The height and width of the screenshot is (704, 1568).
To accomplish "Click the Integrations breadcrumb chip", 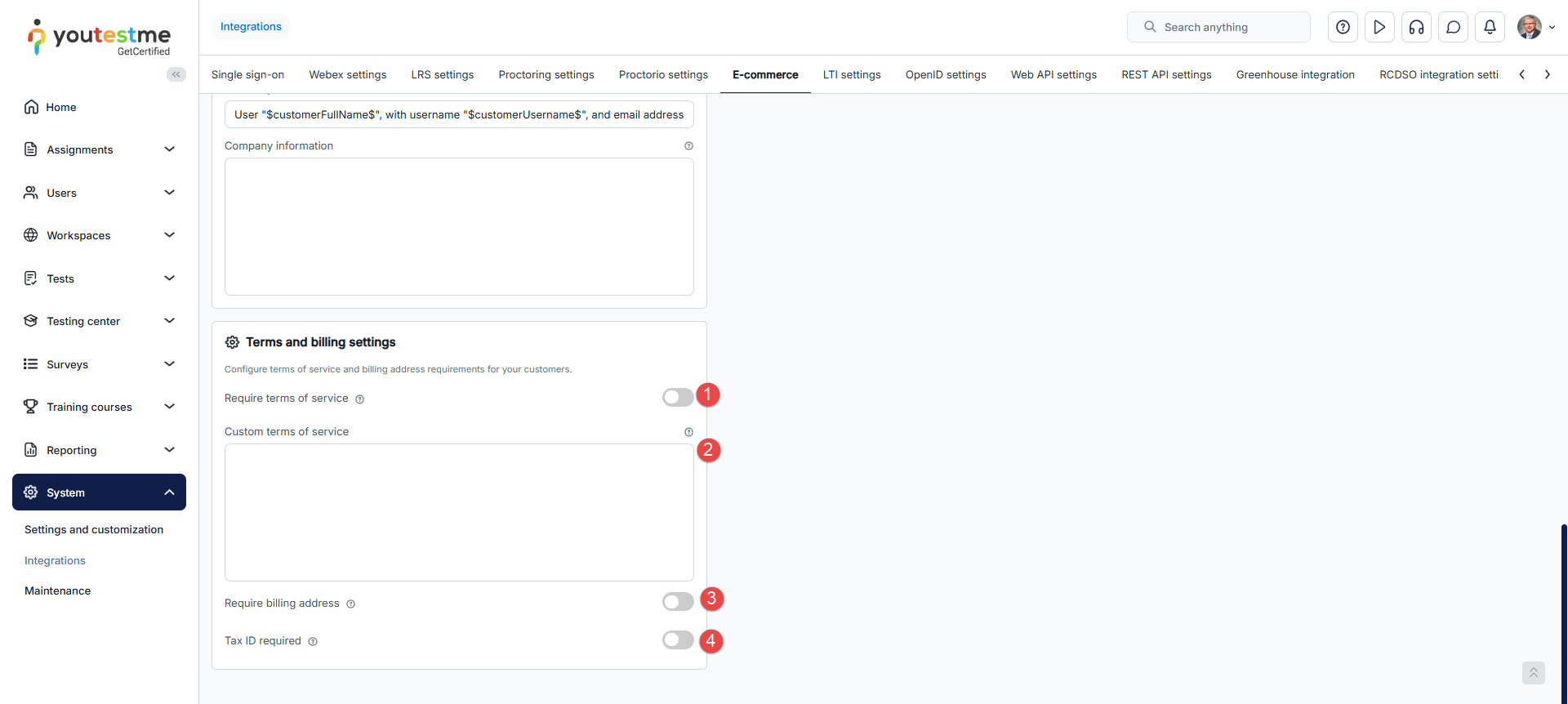I will pos(251,26).
